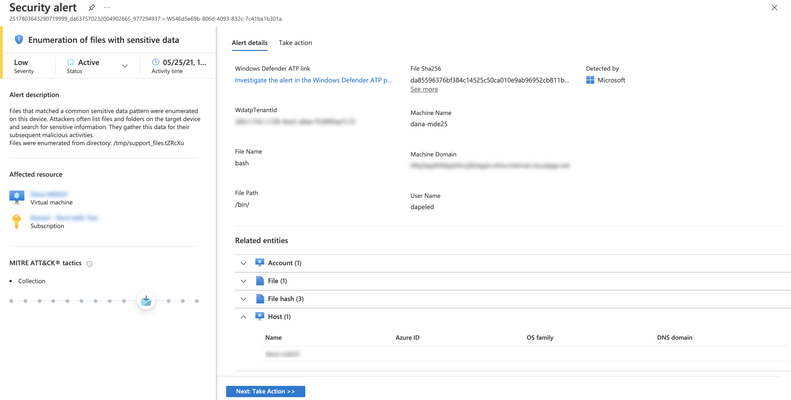Viewport: 791px width, 400px height.
Task: Click the file path value /bin/
Action: point(242,204)
